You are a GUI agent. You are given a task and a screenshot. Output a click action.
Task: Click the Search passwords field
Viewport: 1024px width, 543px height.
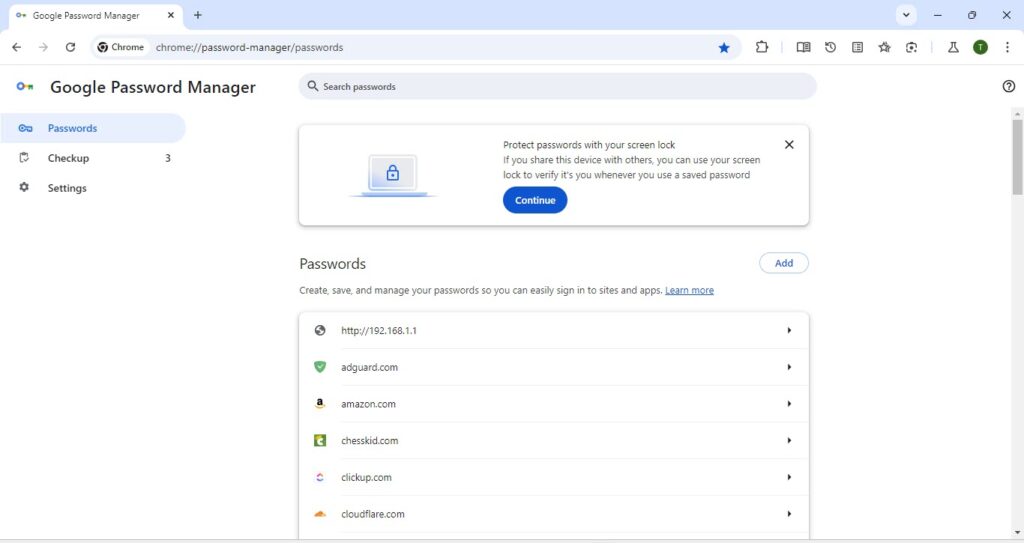pos(557,86)
